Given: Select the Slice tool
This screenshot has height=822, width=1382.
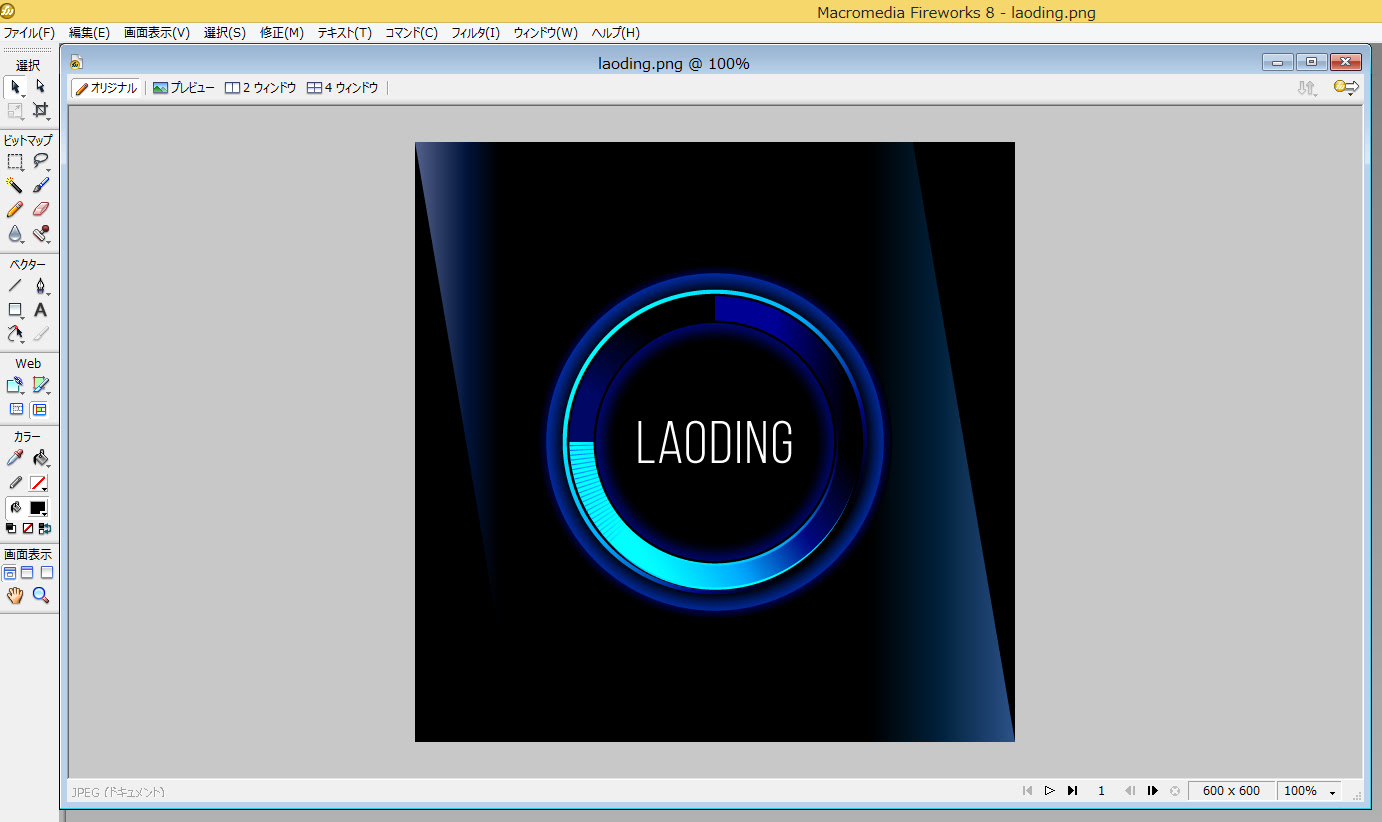Looking at the screenshot, I should point(41,385).
